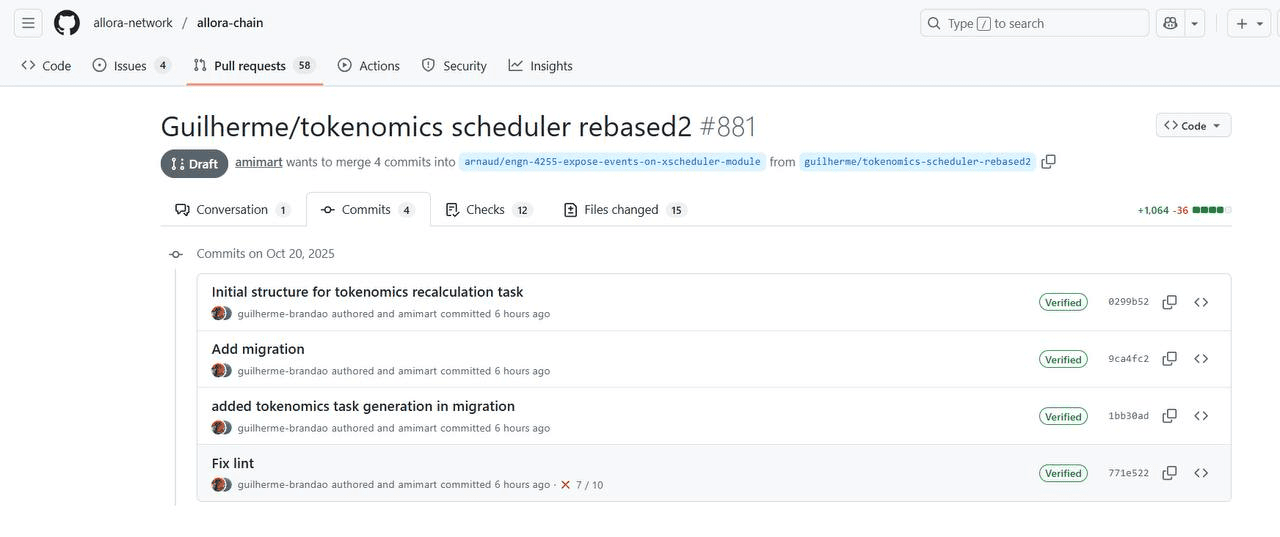Open the hamburger navigation menu
The width and height of the screenshot is (1280, 537).
pyautogui.click(x=28, y=23)
